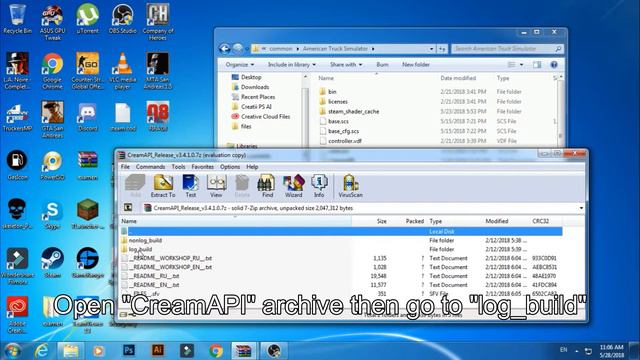Show hidden system tray icons arrow
The height and width of the screenshot is (360, 640).
click(576, 351)
